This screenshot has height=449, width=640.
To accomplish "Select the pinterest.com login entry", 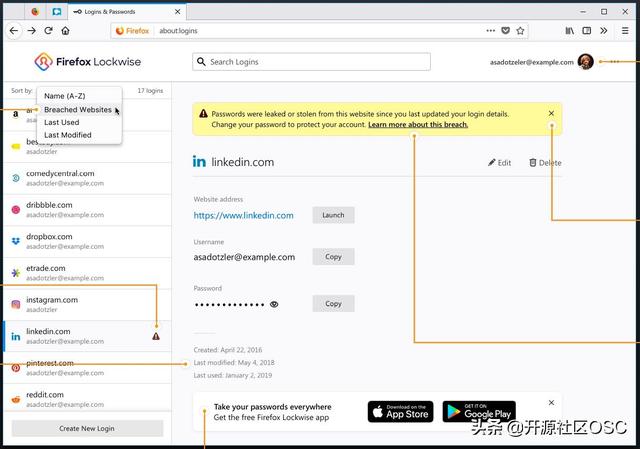I will pos(87,368).
